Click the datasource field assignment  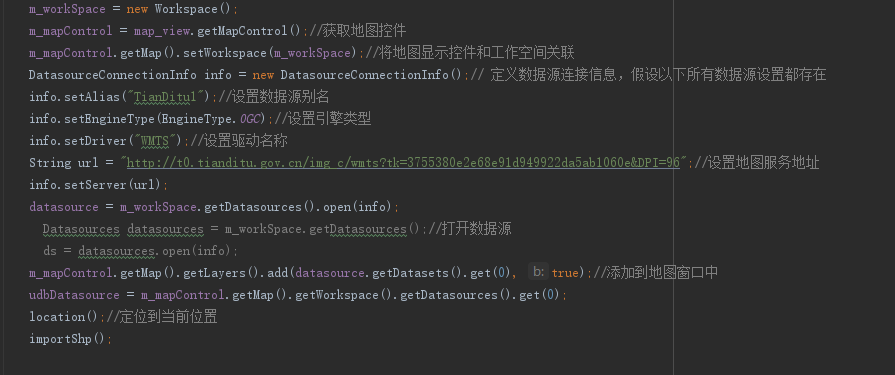tap(64, 207)
